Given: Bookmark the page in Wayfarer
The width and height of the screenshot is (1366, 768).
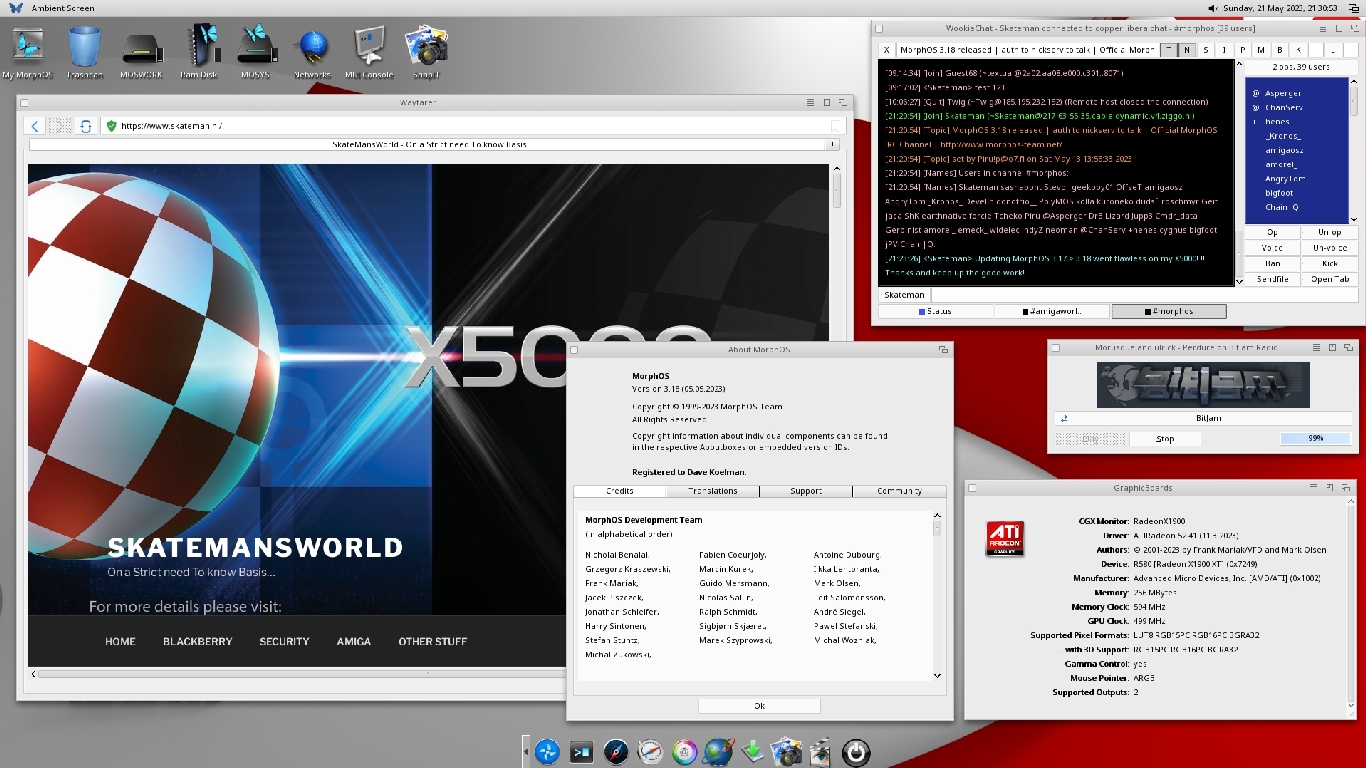Looking at the screenshot, I should pos(837,126).
